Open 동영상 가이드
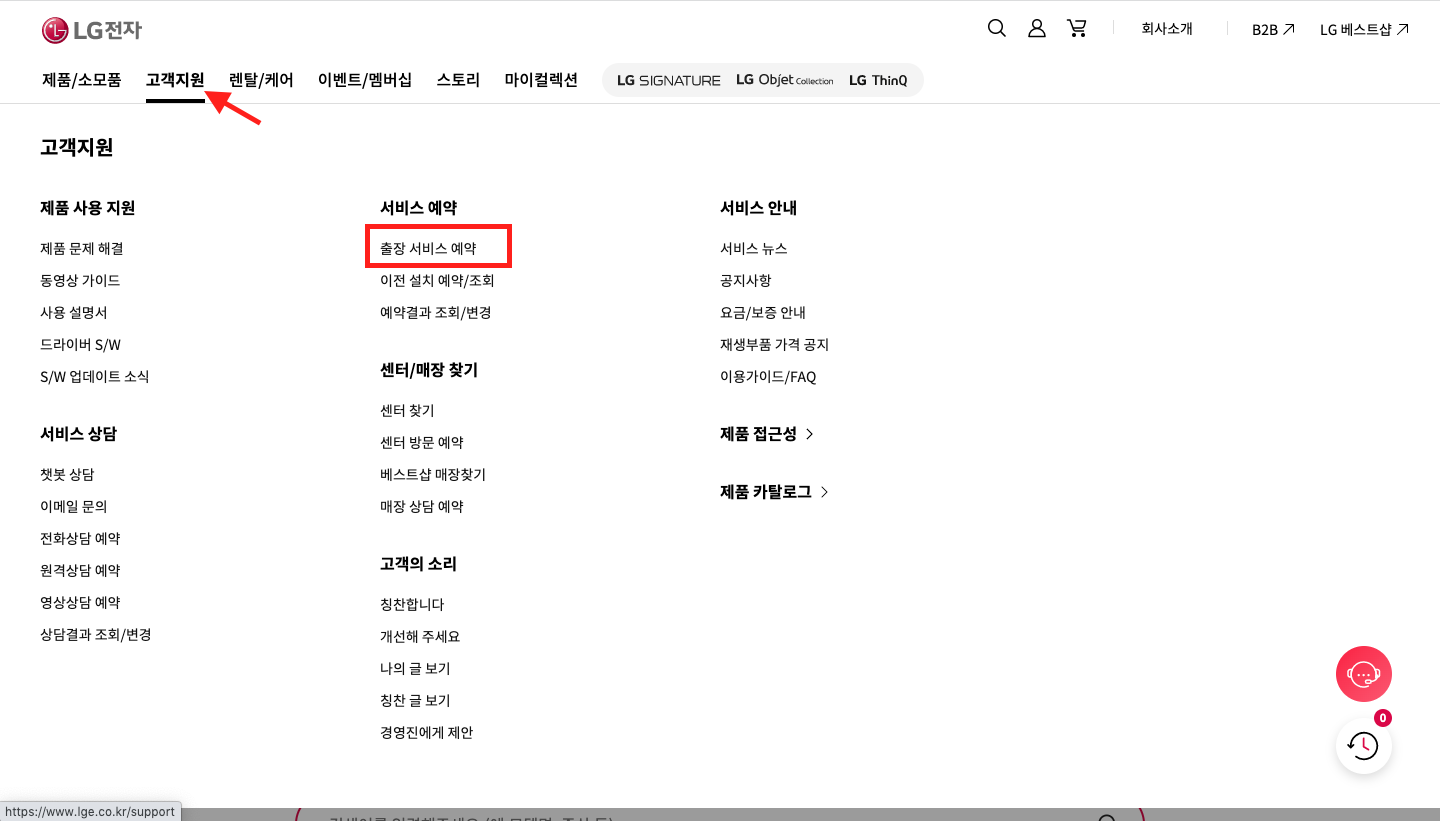 (80, 280)
